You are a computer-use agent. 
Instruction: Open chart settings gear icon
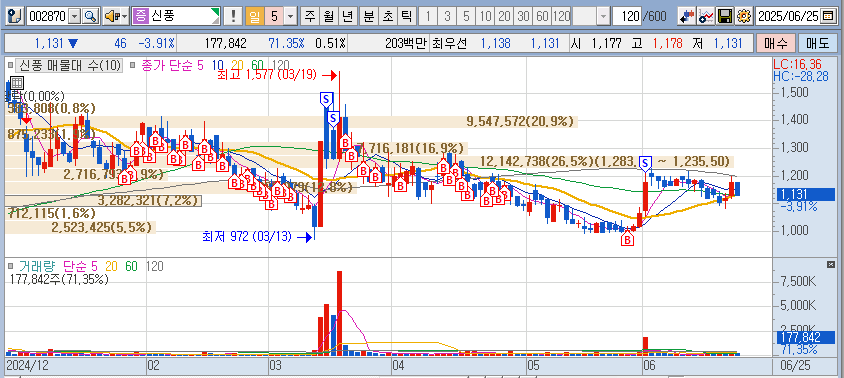pos(744,16)
